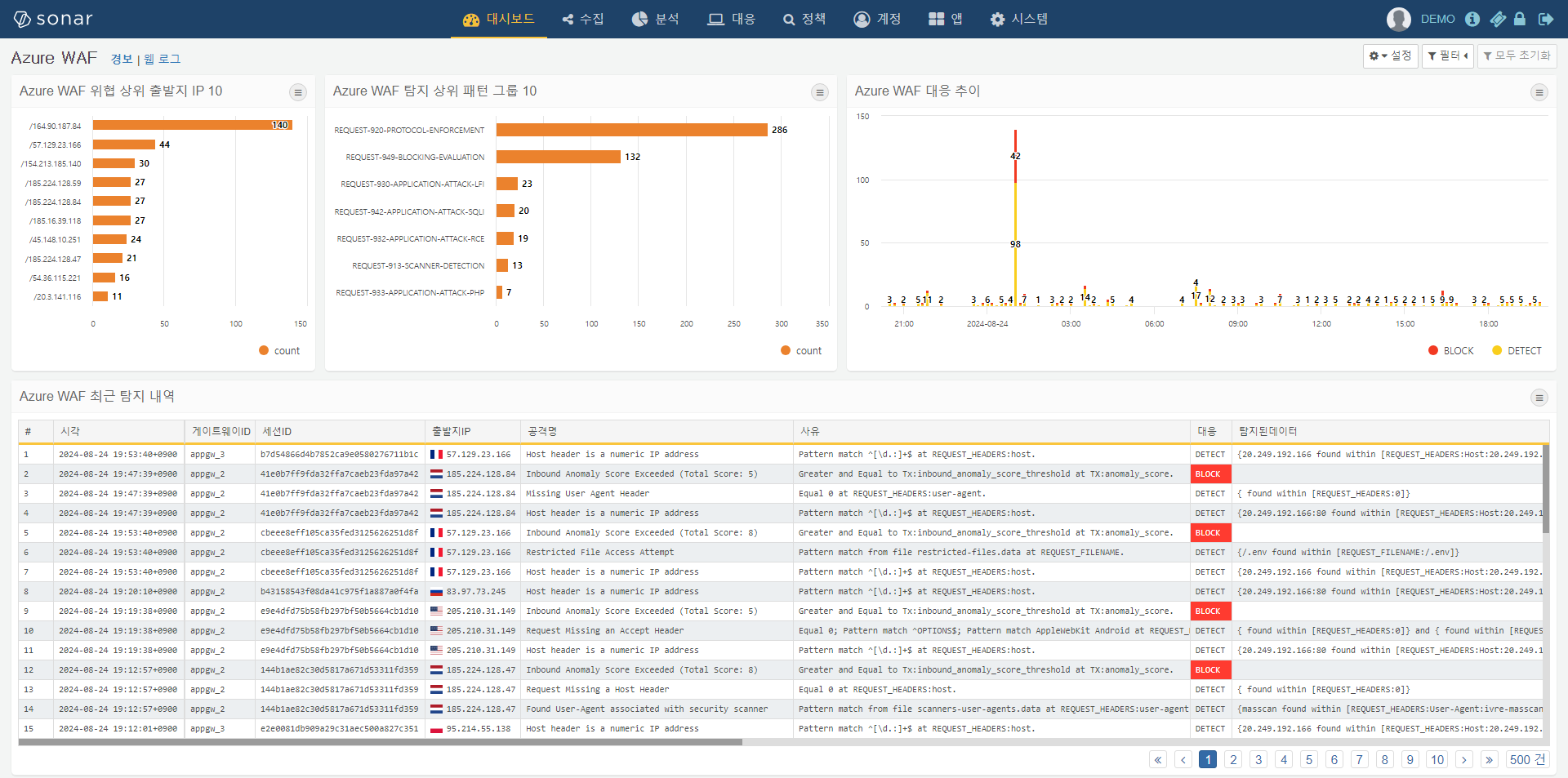Sort table by 게이트웨이ID column
This screenshot has height=778, width=1568.
tap(220, 431)
